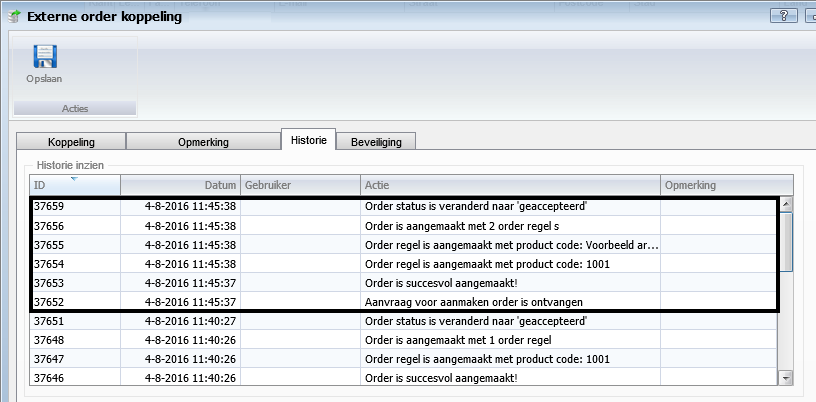Click the Opslaan save disk icon
816x402 pixels.
pos(44,57)
